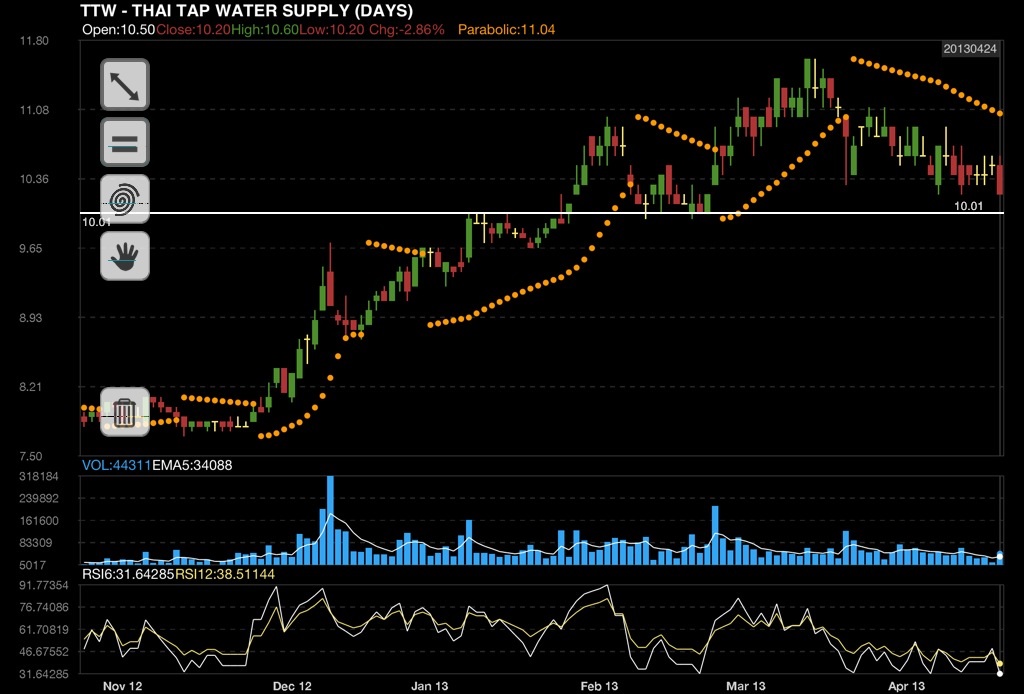Tap the trash can delete icon
Viewport: 1024px width, 694px height.
(125, 411)
